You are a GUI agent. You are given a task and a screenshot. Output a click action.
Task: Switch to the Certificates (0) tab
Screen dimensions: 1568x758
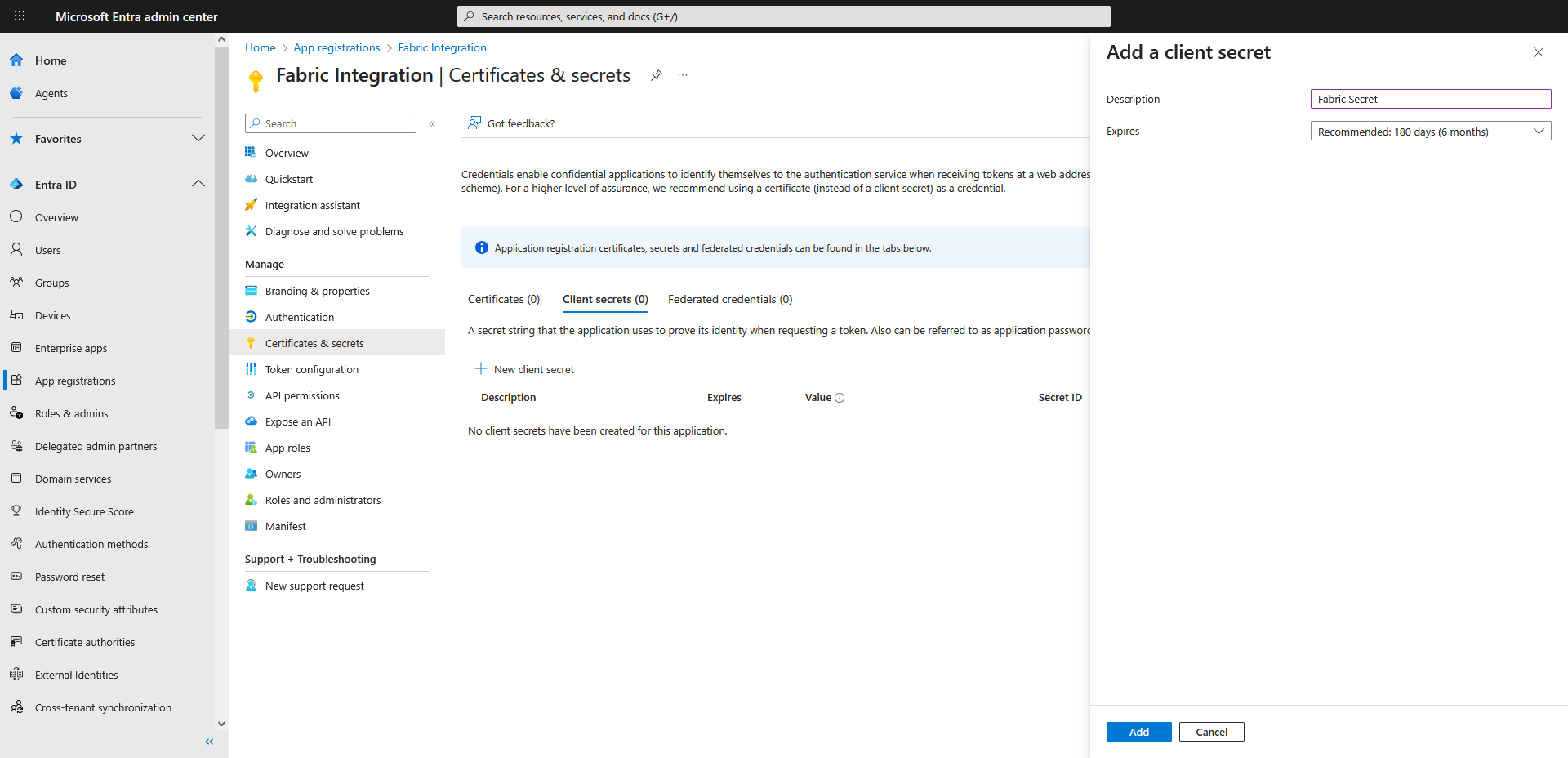503,300
